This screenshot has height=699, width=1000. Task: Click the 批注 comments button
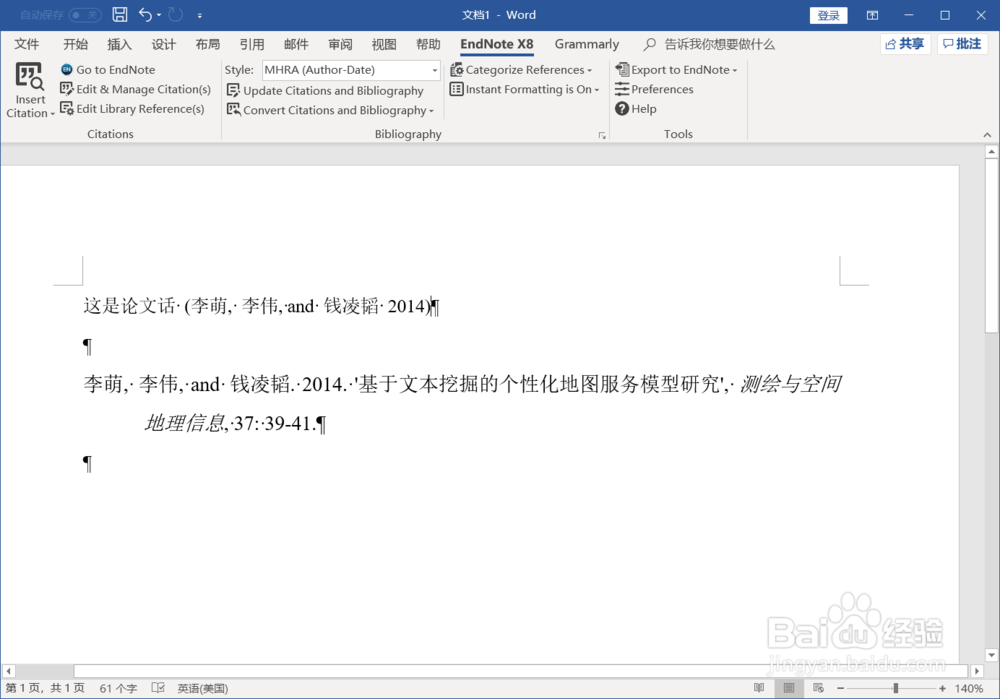coord(962,44)
